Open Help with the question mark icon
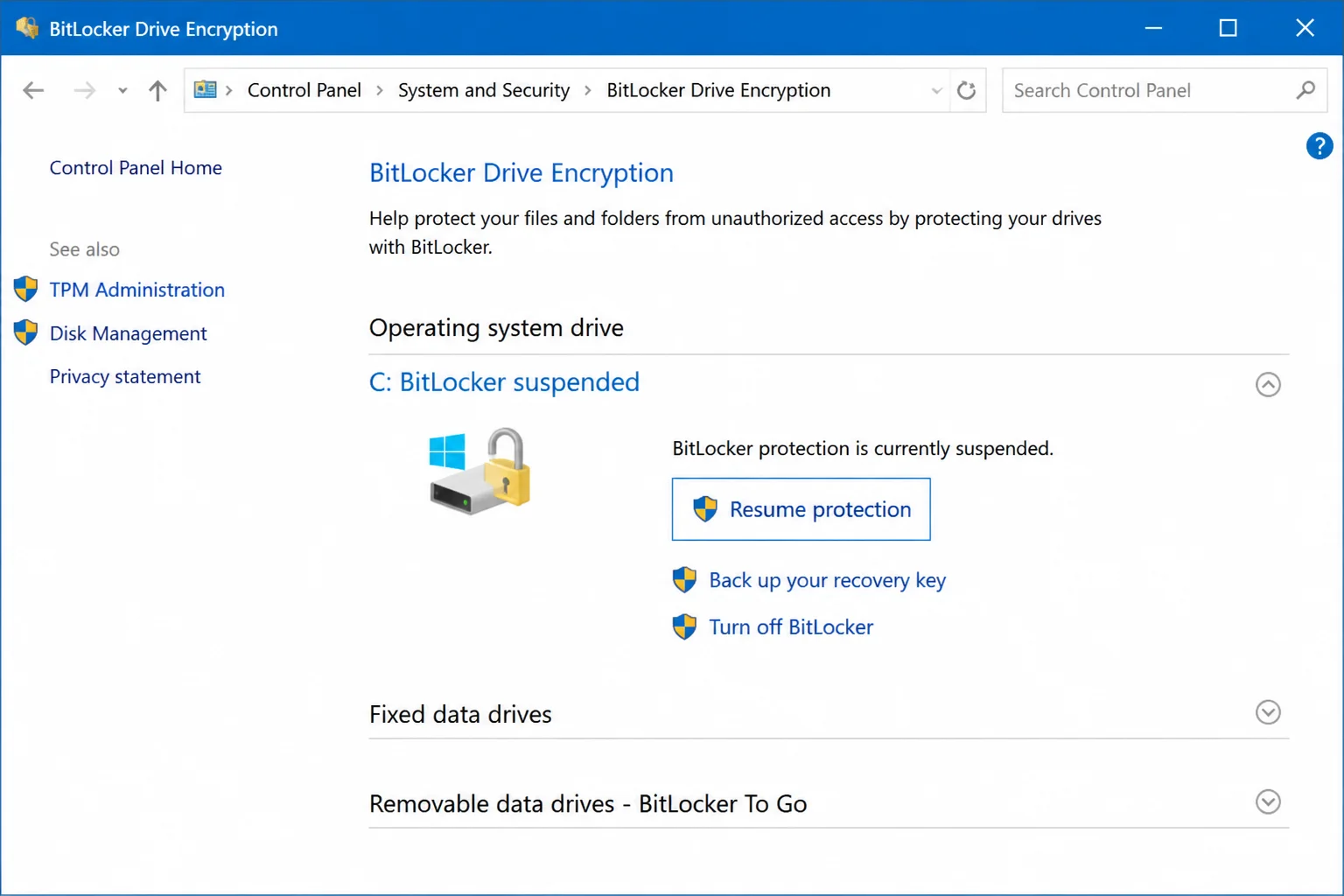1344x896 pixels. pos(1319,146)
